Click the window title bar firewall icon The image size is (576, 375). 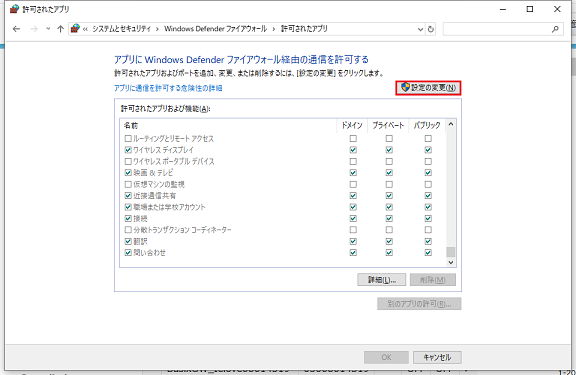(x=14, y=9)
